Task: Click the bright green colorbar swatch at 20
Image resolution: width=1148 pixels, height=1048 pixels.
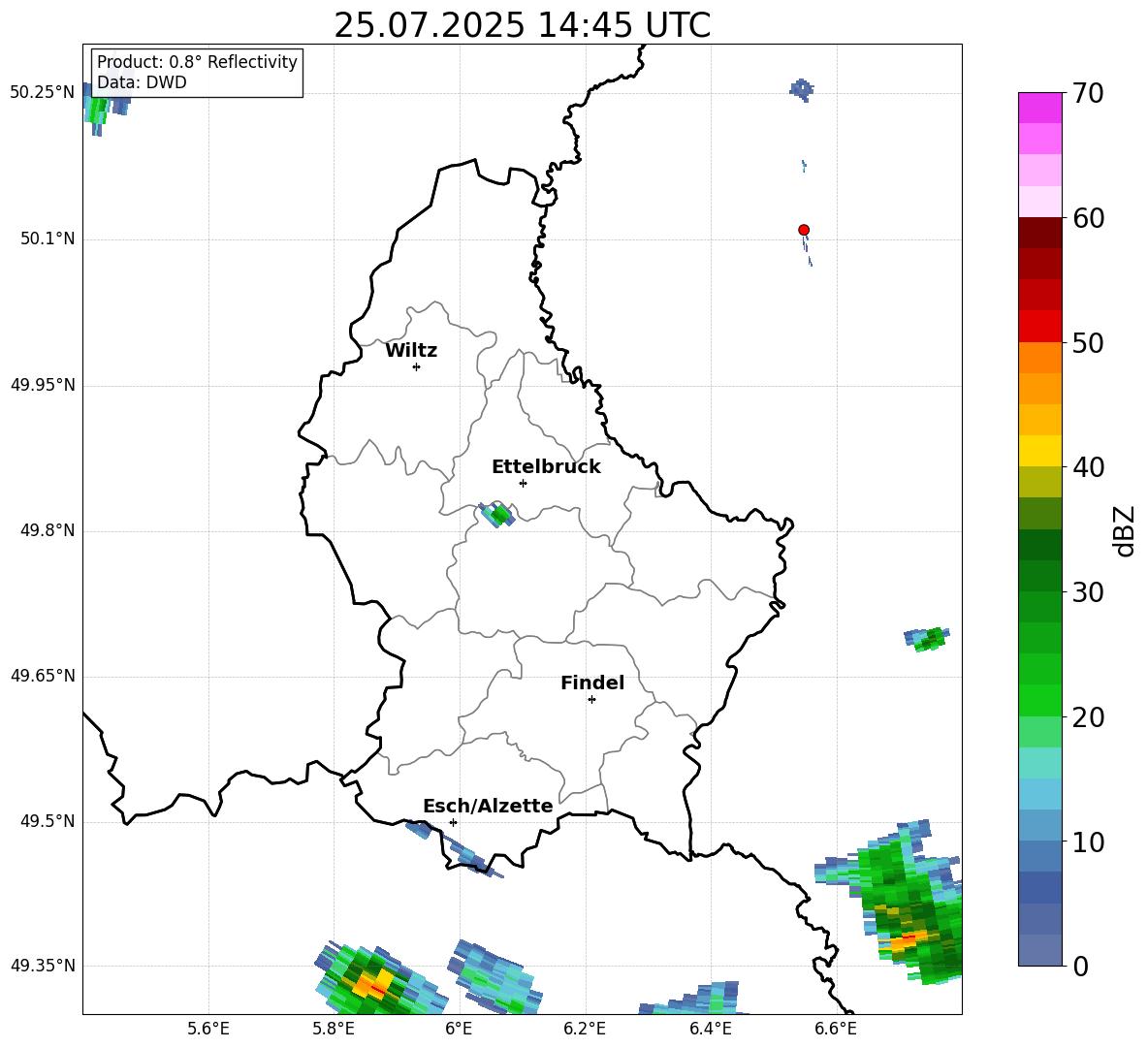Action: (x=1039, y=700)
